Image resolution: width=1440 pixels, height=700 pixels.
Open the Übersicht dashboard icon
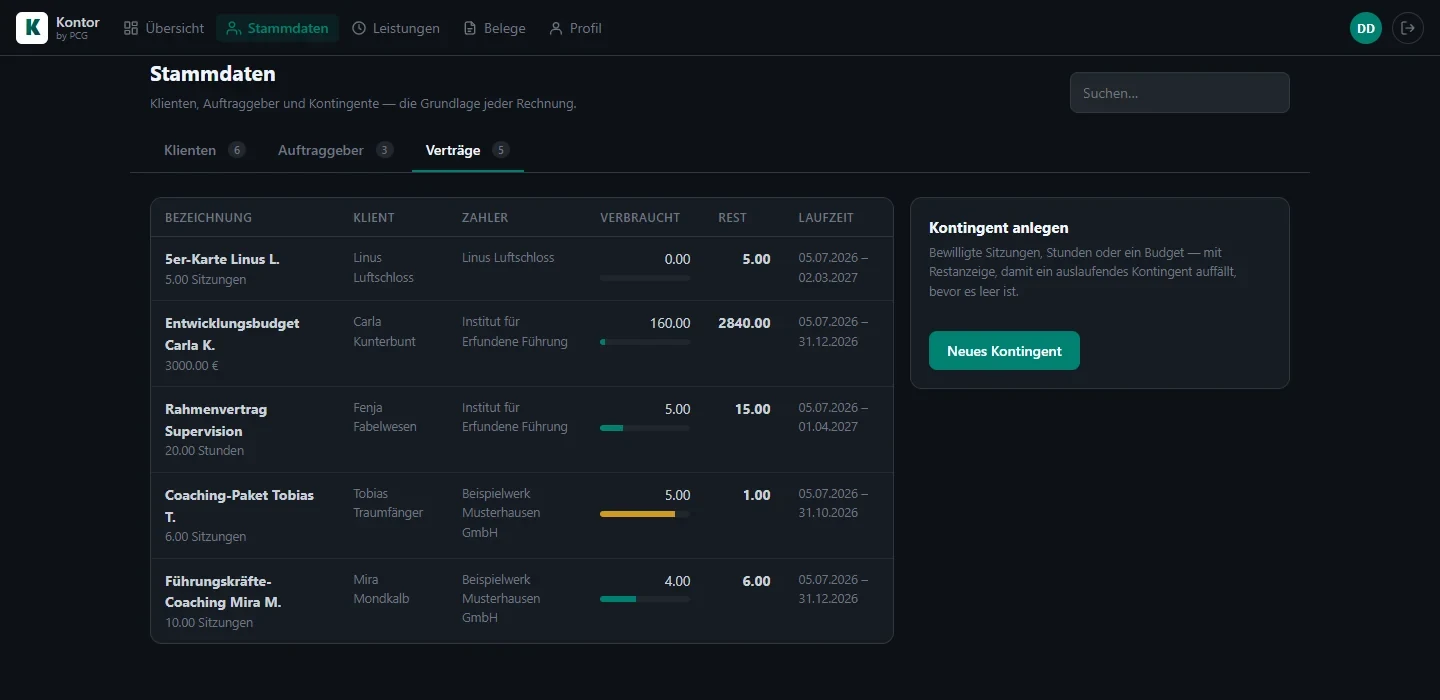click(131, 28)
